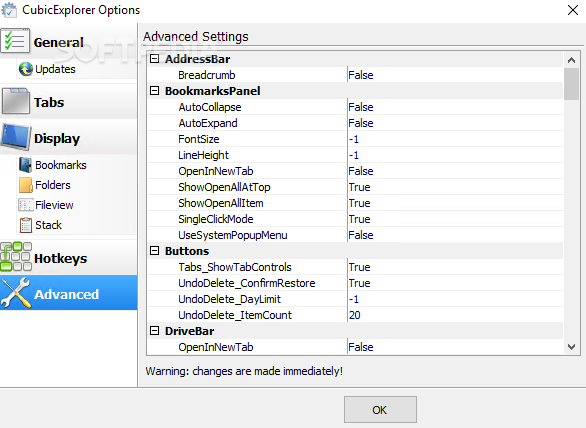Viewport: 586px width, 428px height.
Task: Click the Bookmarks book icon
Action: [25, 165]
